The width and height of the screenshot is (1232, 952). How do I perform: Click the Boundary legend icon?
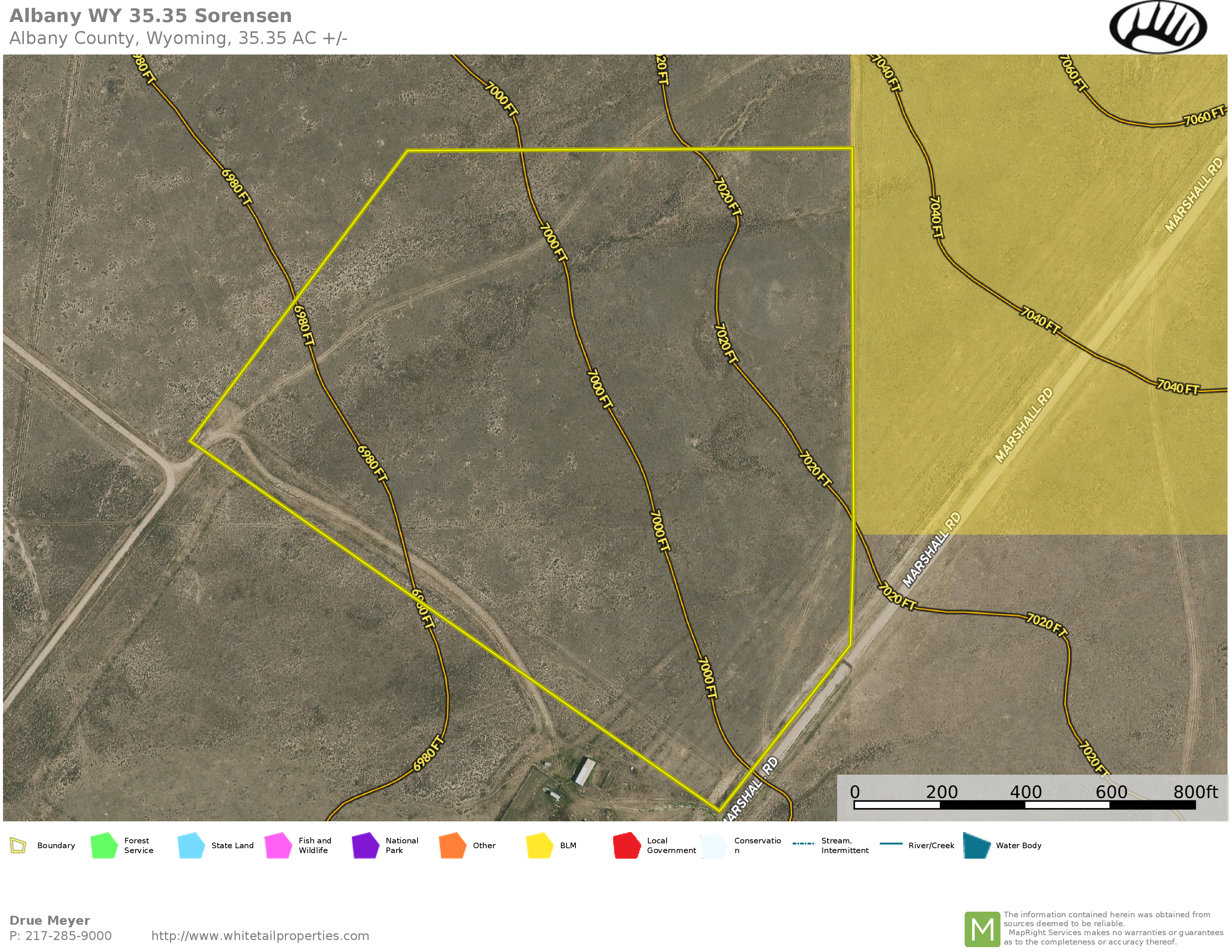[x=18, y=845]
